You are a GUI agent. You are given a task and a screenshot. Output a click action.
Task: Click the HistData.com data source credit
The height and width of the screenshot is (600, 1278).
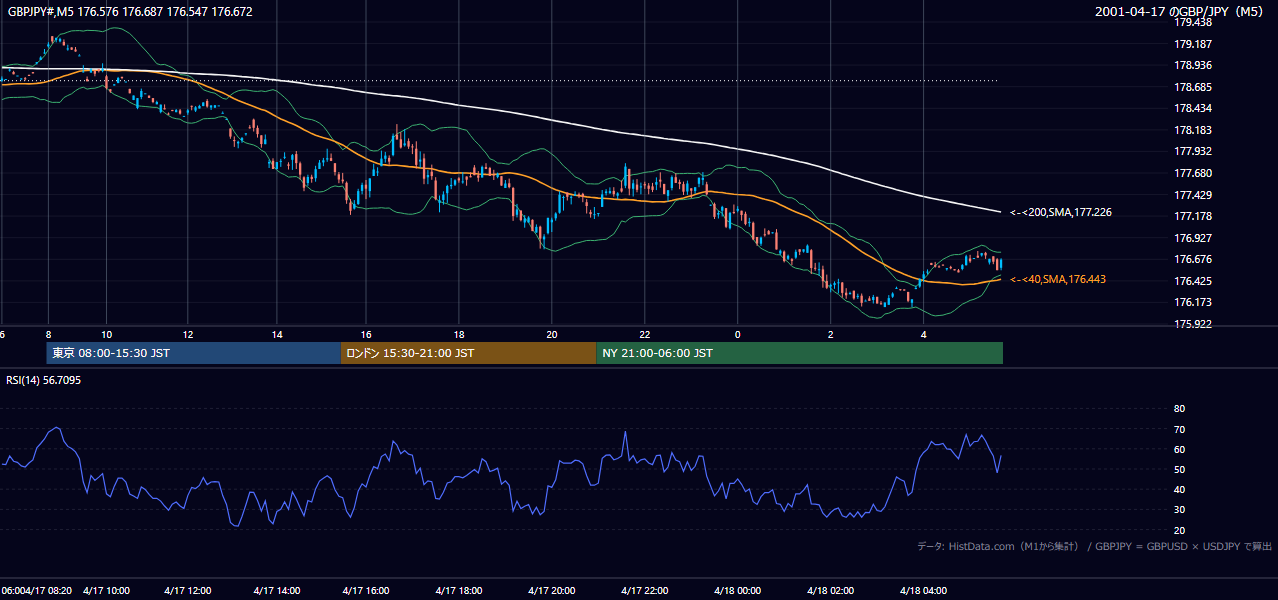point(1094,546)
